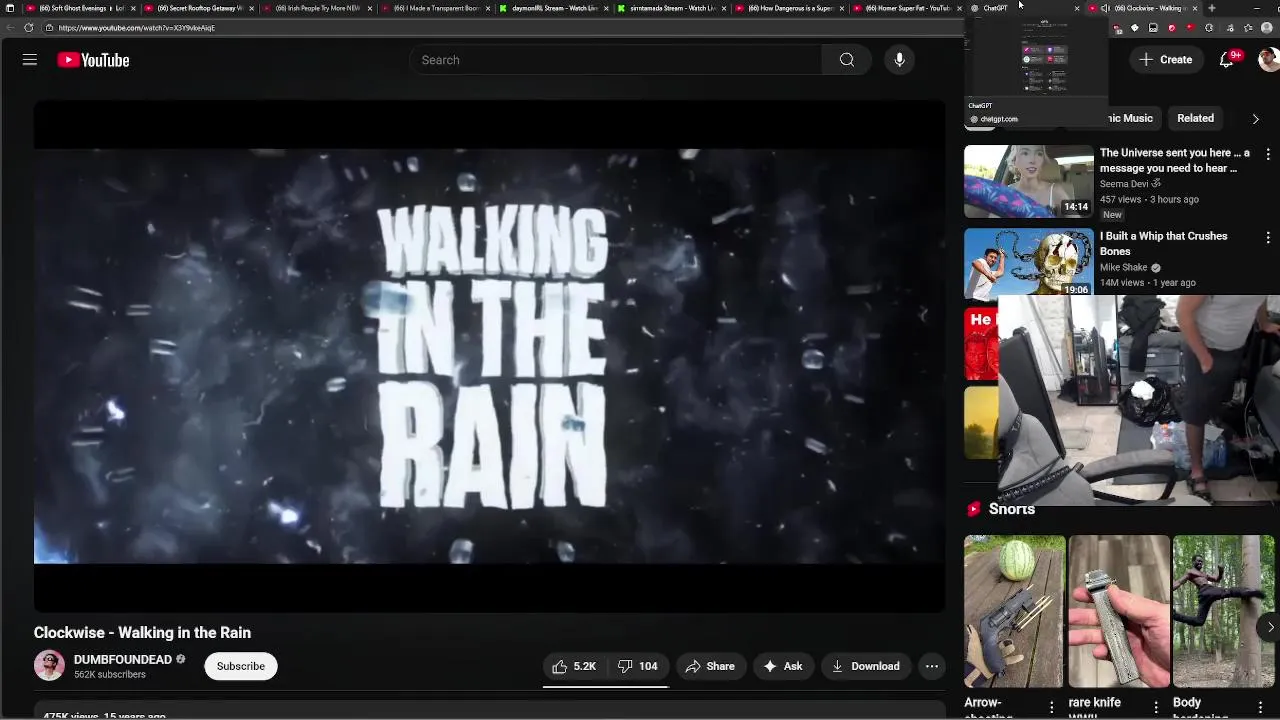Switch to daymonIRL Stream tab
This screenshot has height=720, width=1280.
pyautogui.click(x=554, y=8)
